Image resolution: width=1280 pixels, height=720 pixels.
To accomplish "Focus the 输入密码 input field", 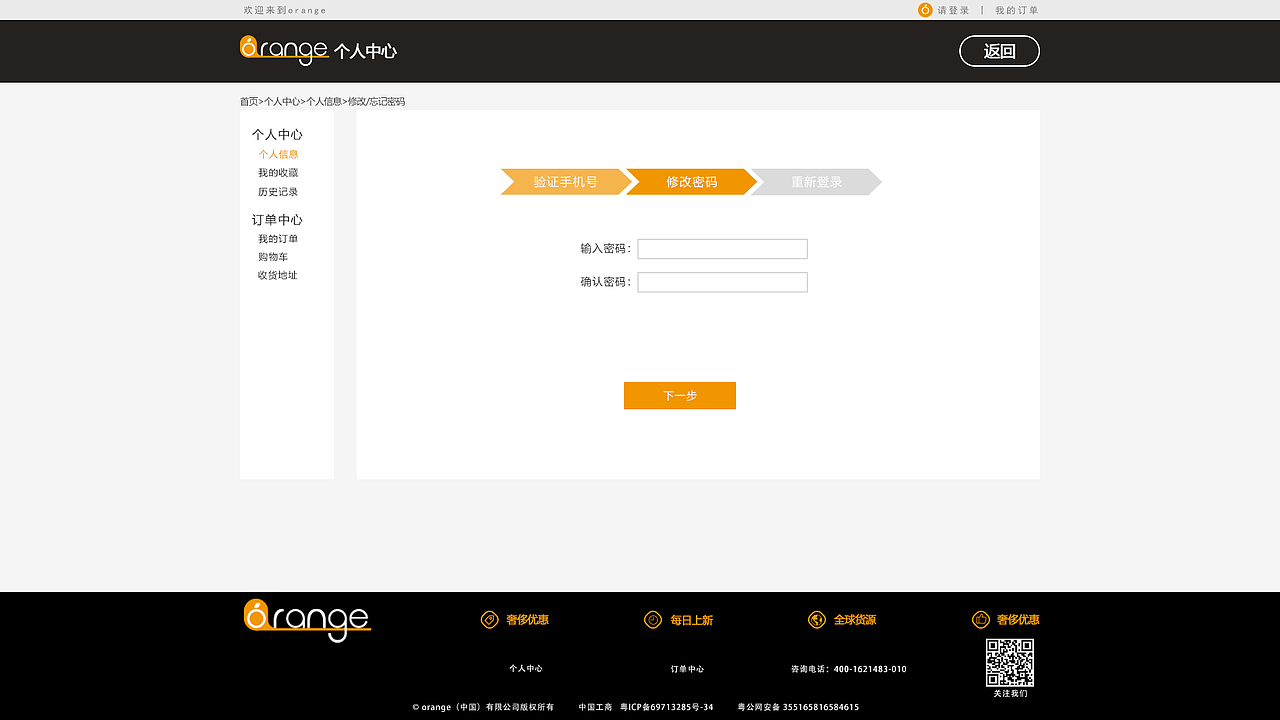I will tap(722, 249).
